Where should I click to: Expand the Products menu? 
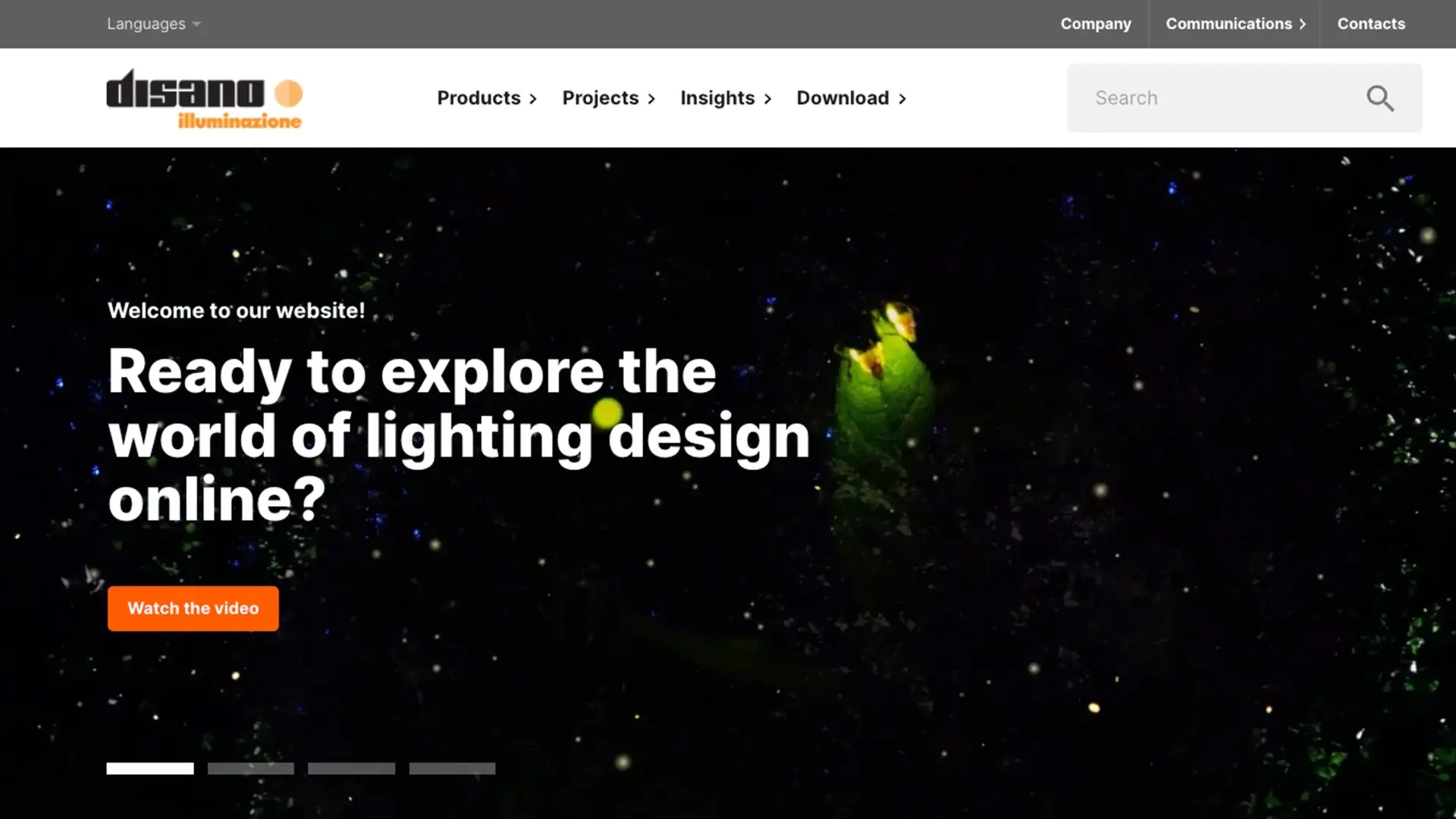[x=487, y=98]
